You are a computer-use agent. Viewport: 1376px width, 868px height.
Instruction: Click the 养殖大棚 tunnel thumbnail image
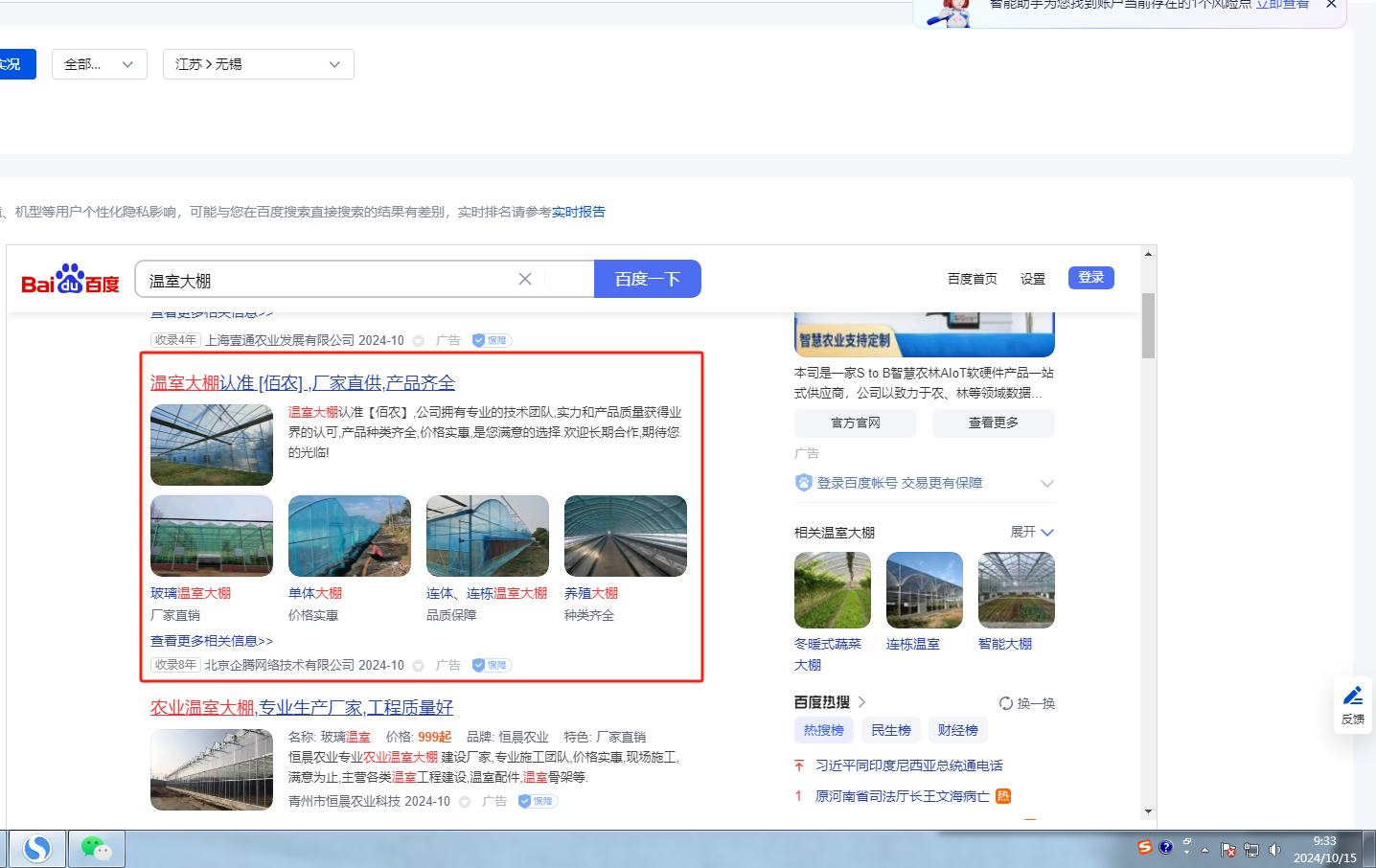(x=626, y=536)
